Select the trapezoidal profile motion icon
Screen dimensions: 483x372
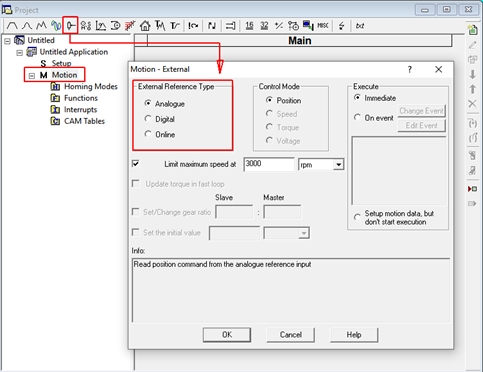pos(12,26)
